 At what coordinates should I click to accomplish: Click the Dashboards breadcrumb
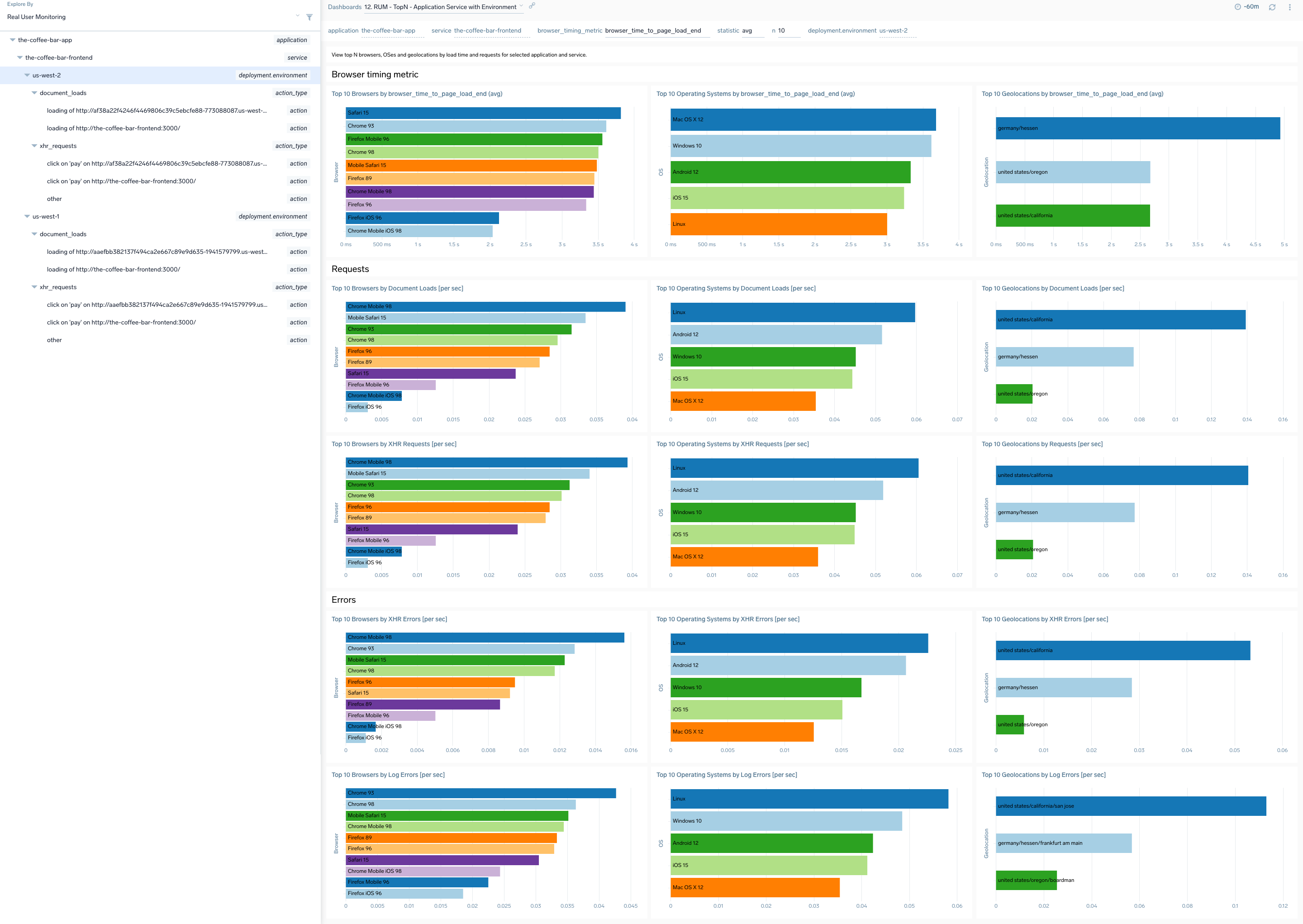[344, 7]
